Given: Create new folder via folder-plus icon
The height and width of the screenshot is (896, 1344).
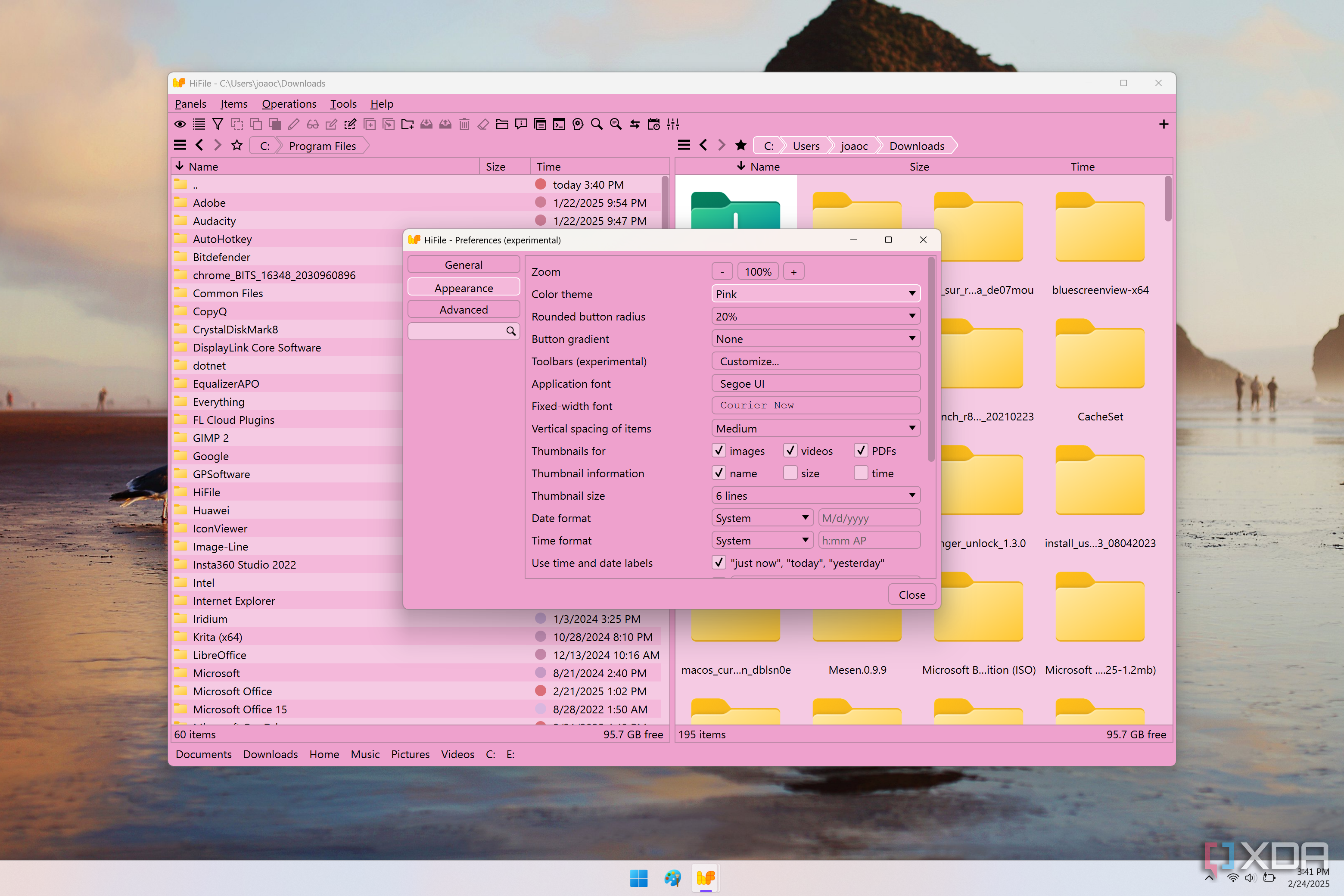Looking at the screenshot, I should (x=408, y=124).
